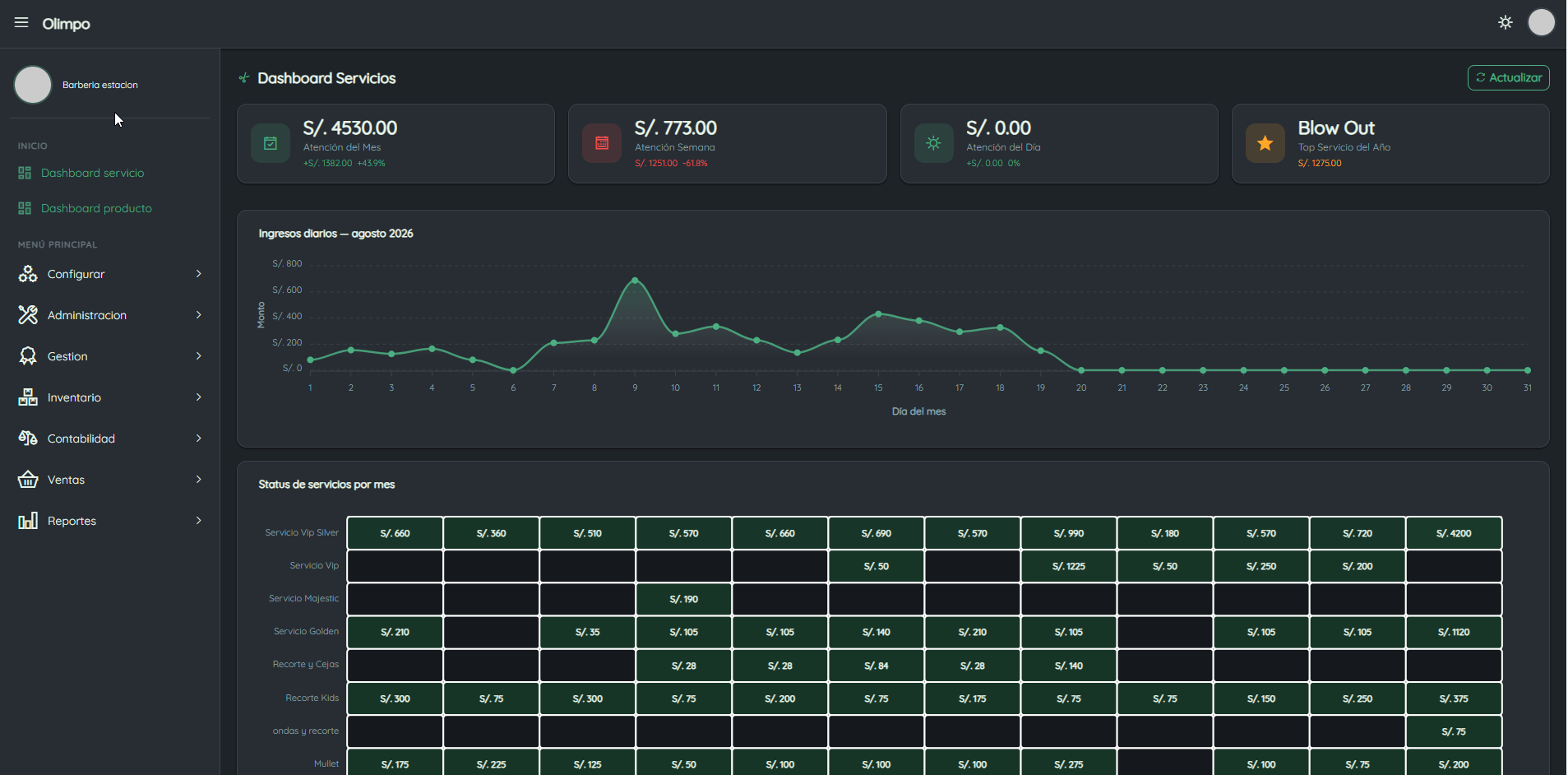Expand the Configurar chevron
The height and width of the screenshot is (775, 1568).
199,274
